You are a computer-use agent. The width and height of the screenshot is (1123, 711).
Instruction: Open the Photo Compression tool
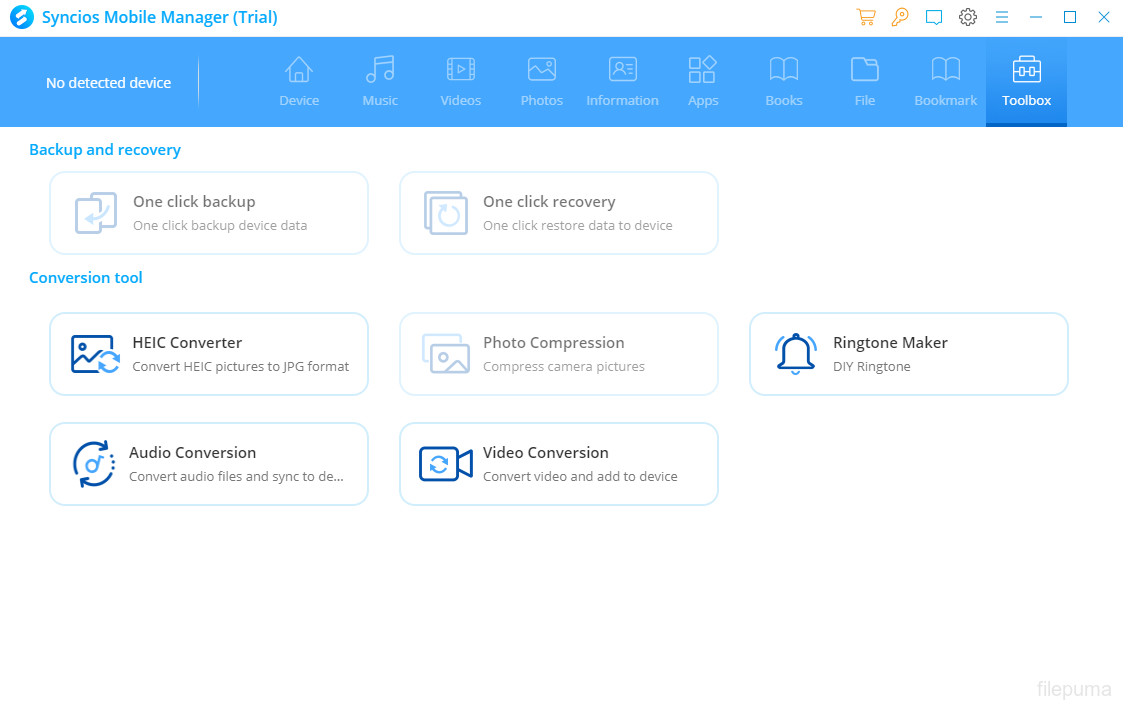(x=559, y=354)
